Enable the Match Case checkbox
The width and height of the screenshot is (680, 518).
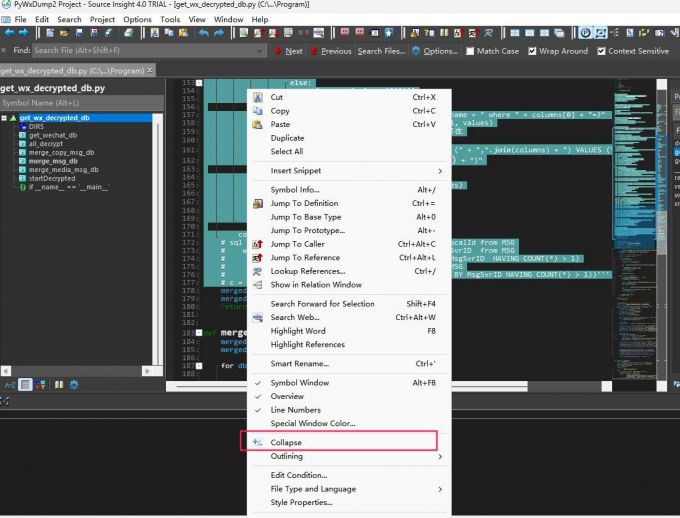click(x=470, y=51)
